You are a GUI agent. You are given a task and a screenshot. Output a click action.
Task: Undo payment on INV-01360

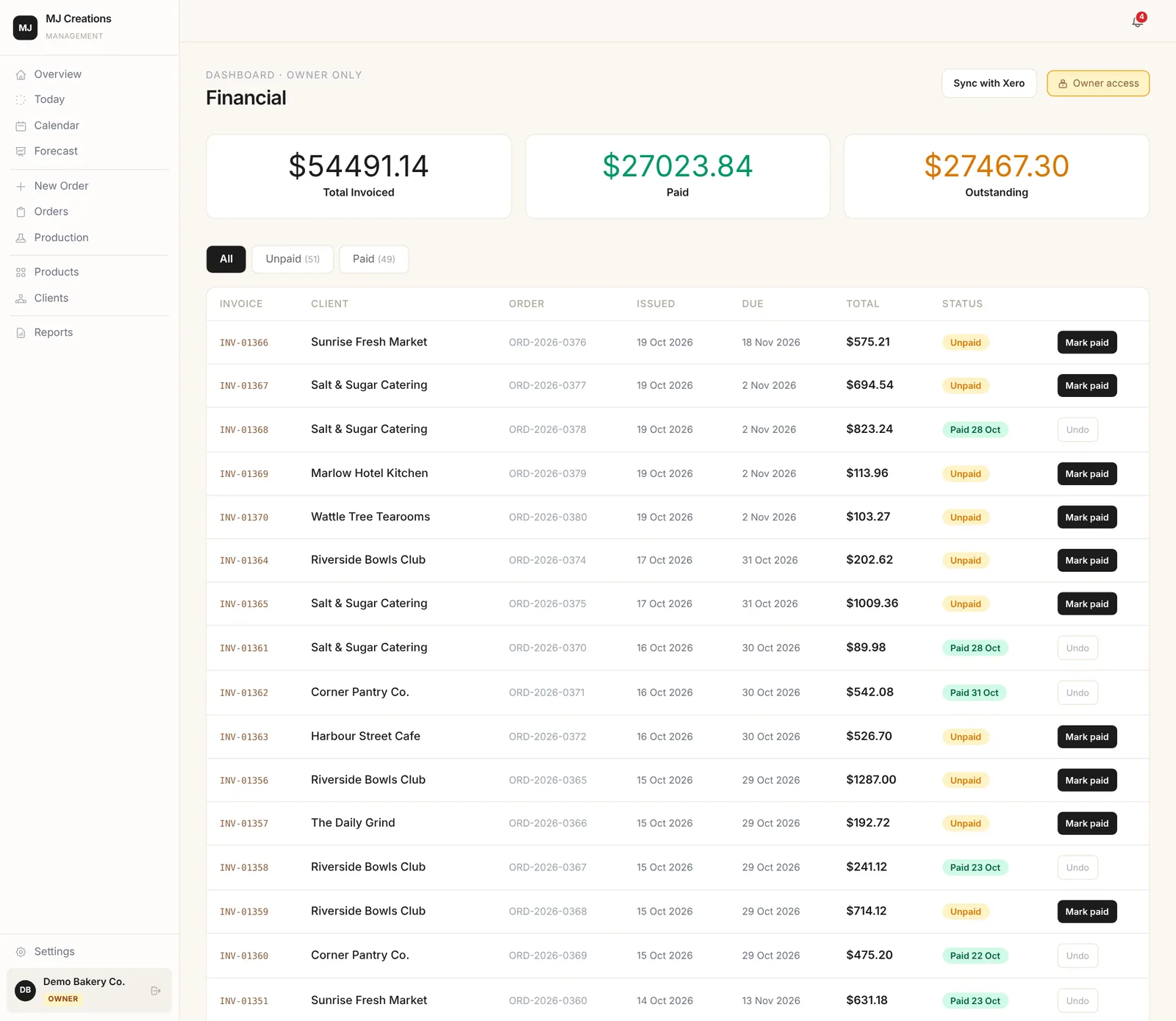(1078, 956)
